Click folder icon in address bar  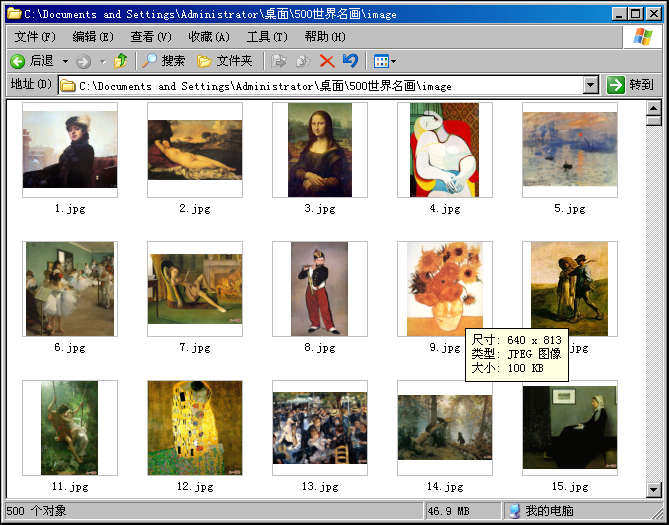pos(67,86)
